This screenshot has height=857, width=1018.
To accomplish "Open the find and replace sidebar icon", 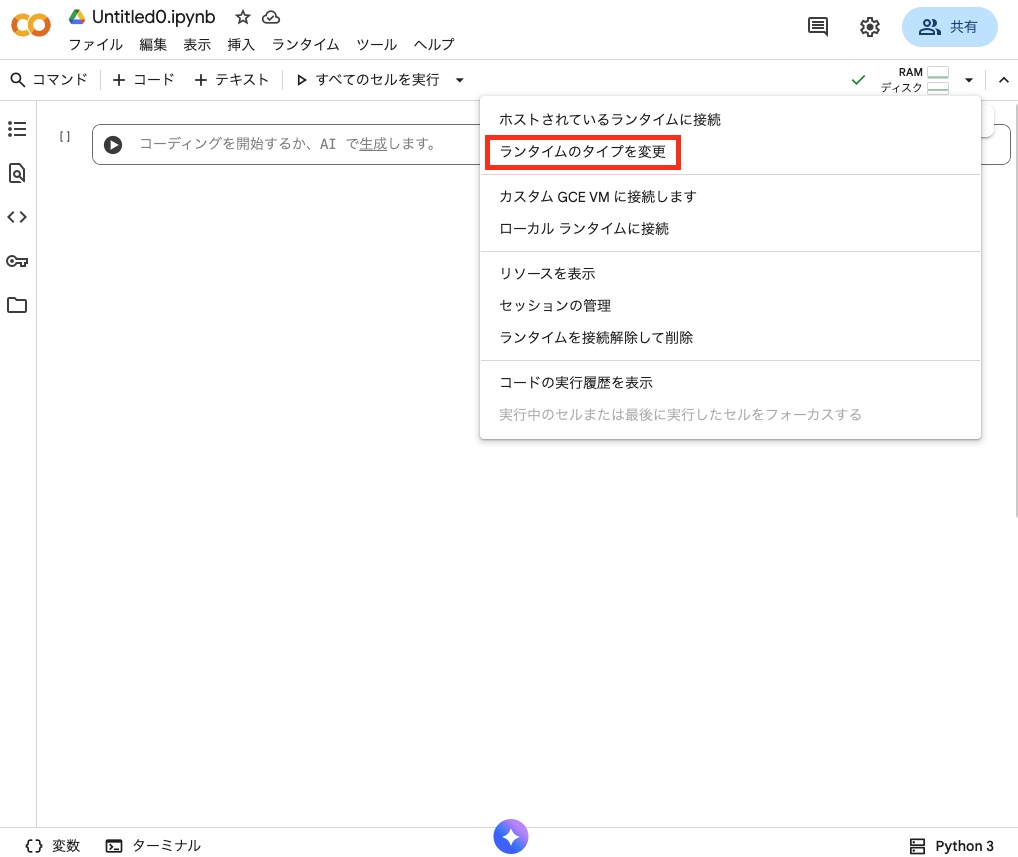I will pos(17,173).
